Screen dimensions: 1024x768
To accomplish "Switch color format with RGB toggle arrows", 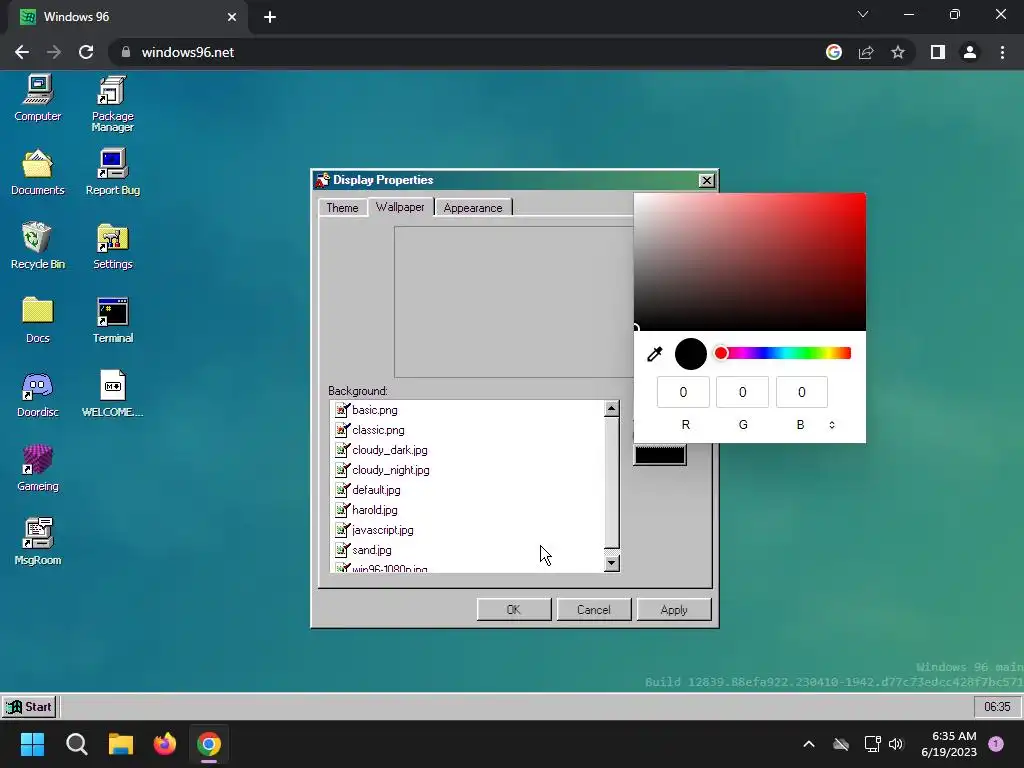I will click(x=831, y=424).
